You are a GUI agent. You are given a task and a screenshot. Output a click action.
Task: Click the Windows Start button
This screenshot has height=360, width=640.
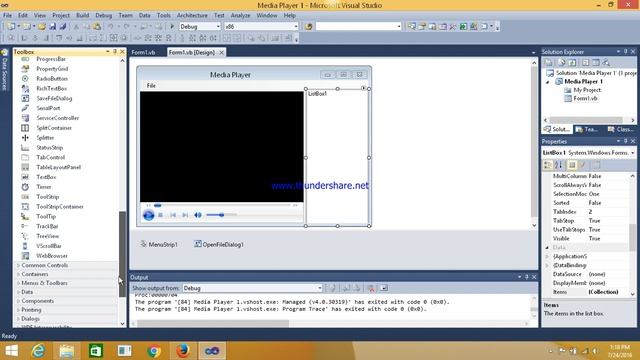coord(11,351)
